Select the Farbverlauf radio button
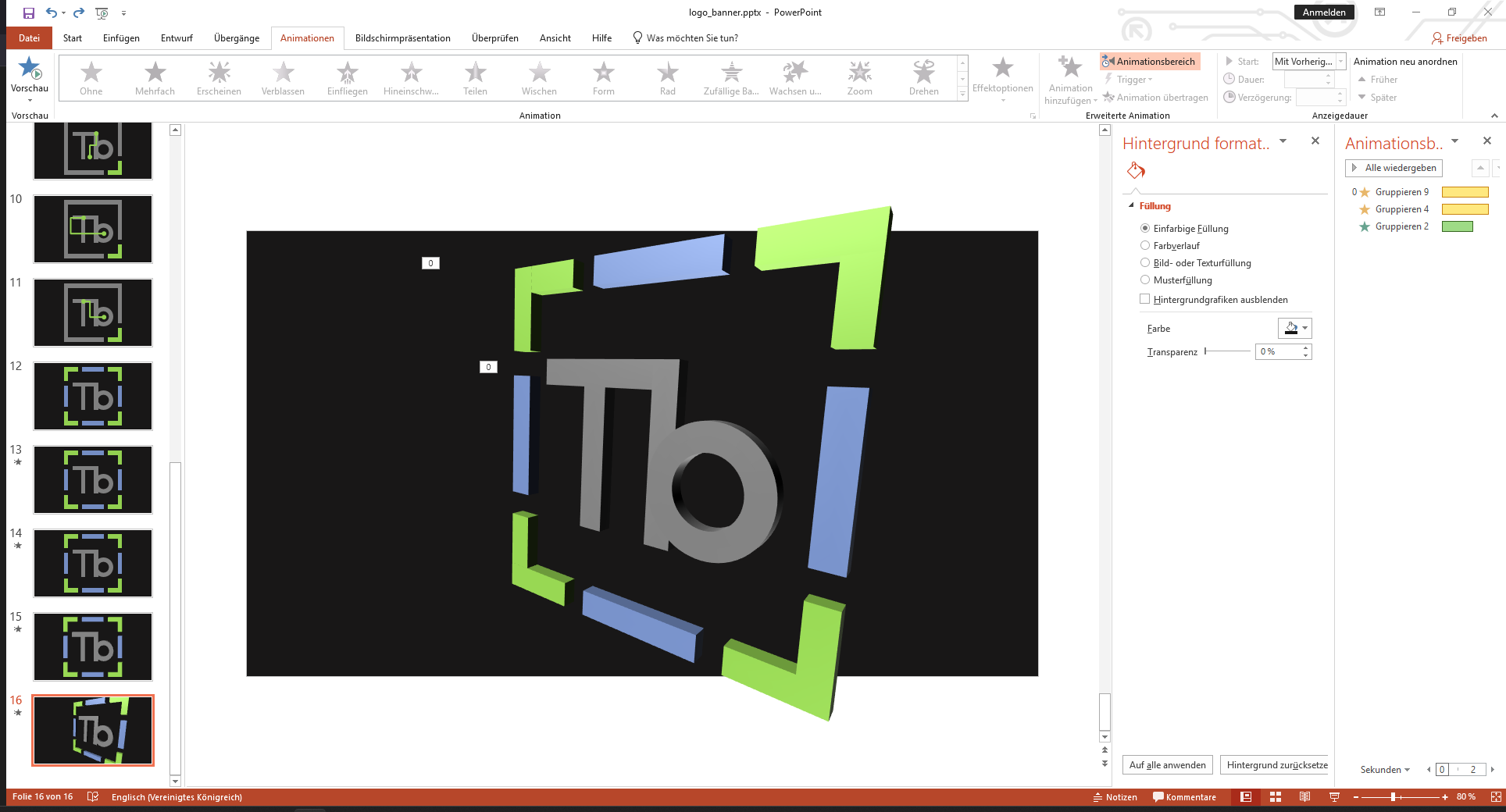 (x=1145, y=246)
